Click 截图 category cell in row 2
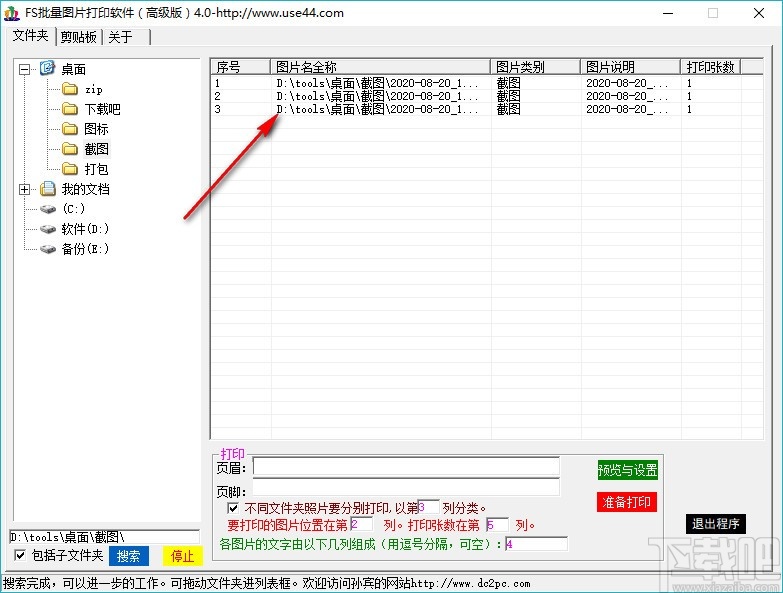Screen dimensions: 783x593 pos(508,96)
